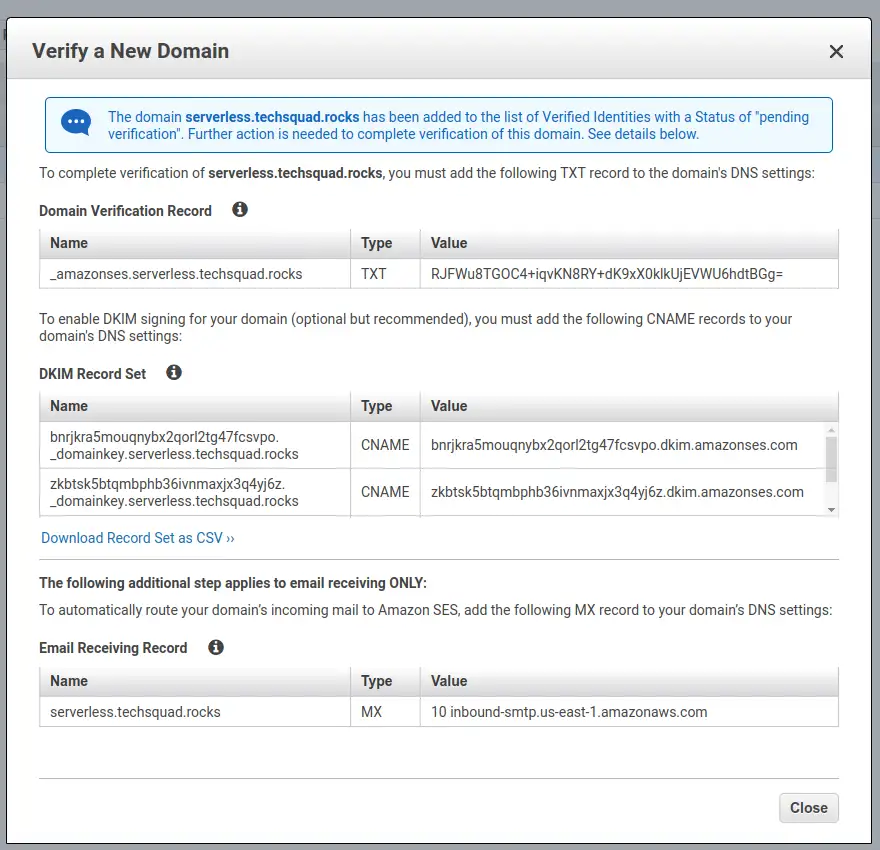Screen dimensions: 880x850
Task: Click the bnrjkra5 _domainkey name cell
Action: tap(195, 445)
